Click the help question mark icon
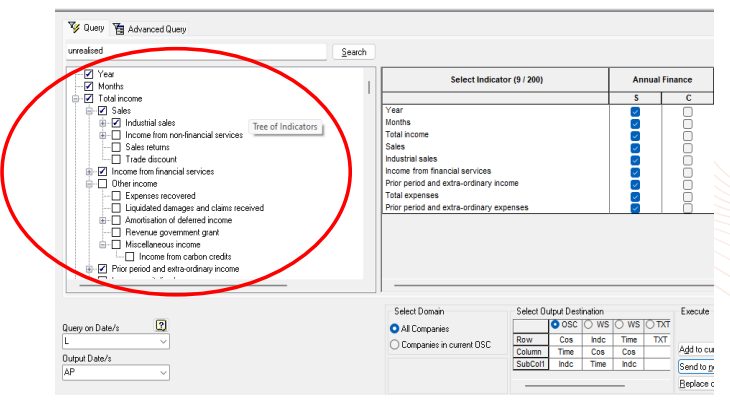Viewport: 730px width, 408px height. pyautogui.click(x=160, y=325)
